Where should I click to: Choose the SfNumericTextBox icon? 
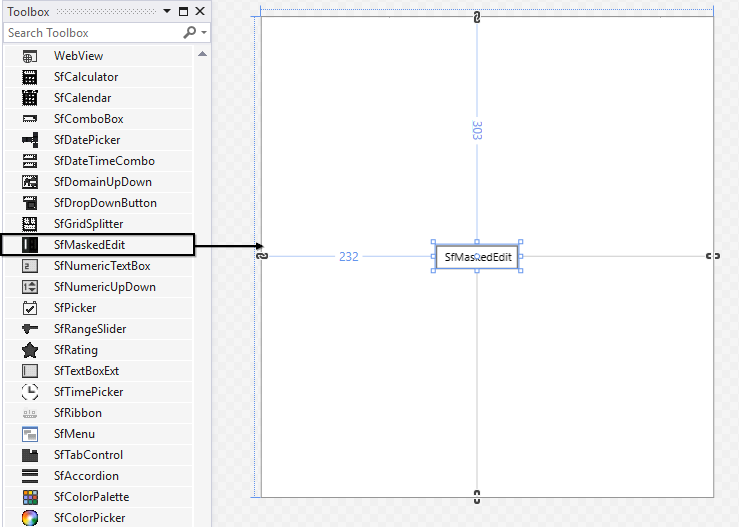pos(30,266)
